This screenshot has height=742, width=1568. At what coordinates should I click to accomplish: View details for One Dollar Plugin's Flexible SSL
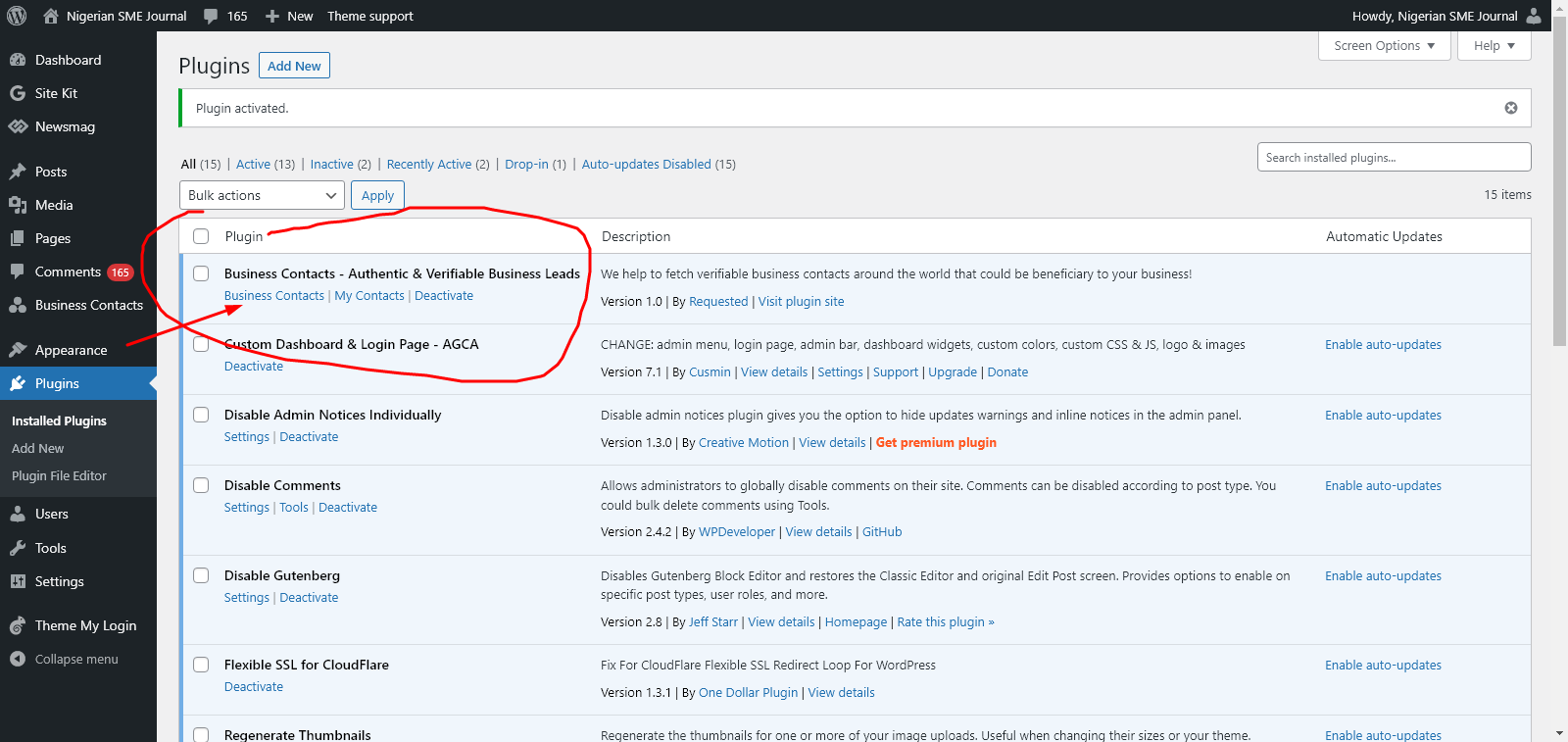pyautogui.click(x=841, y=693)
